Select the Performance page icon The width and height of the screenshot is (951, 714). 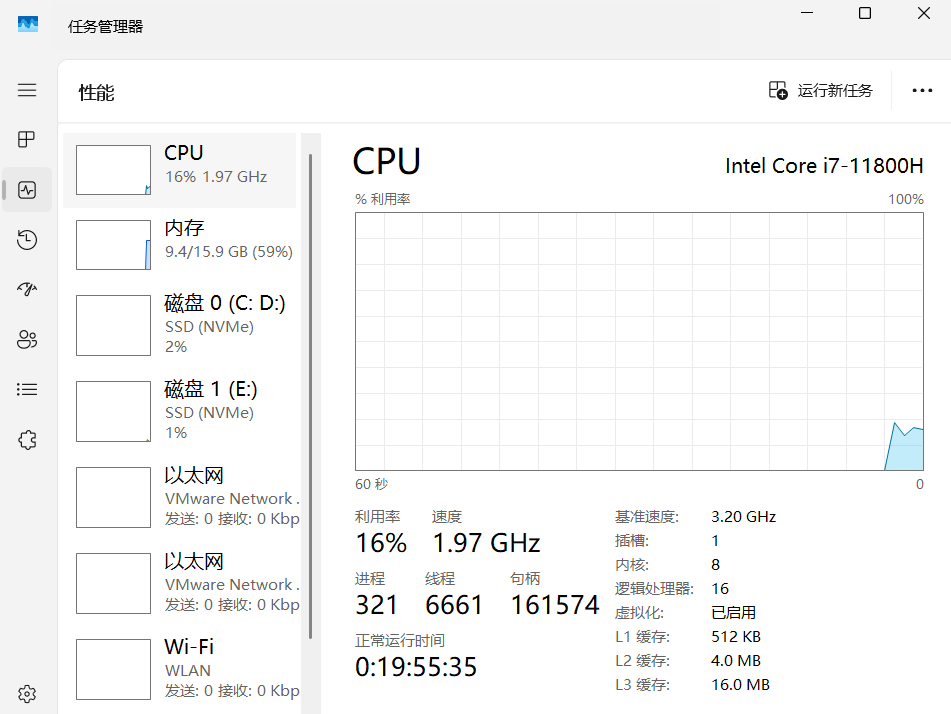click(27, 190)
